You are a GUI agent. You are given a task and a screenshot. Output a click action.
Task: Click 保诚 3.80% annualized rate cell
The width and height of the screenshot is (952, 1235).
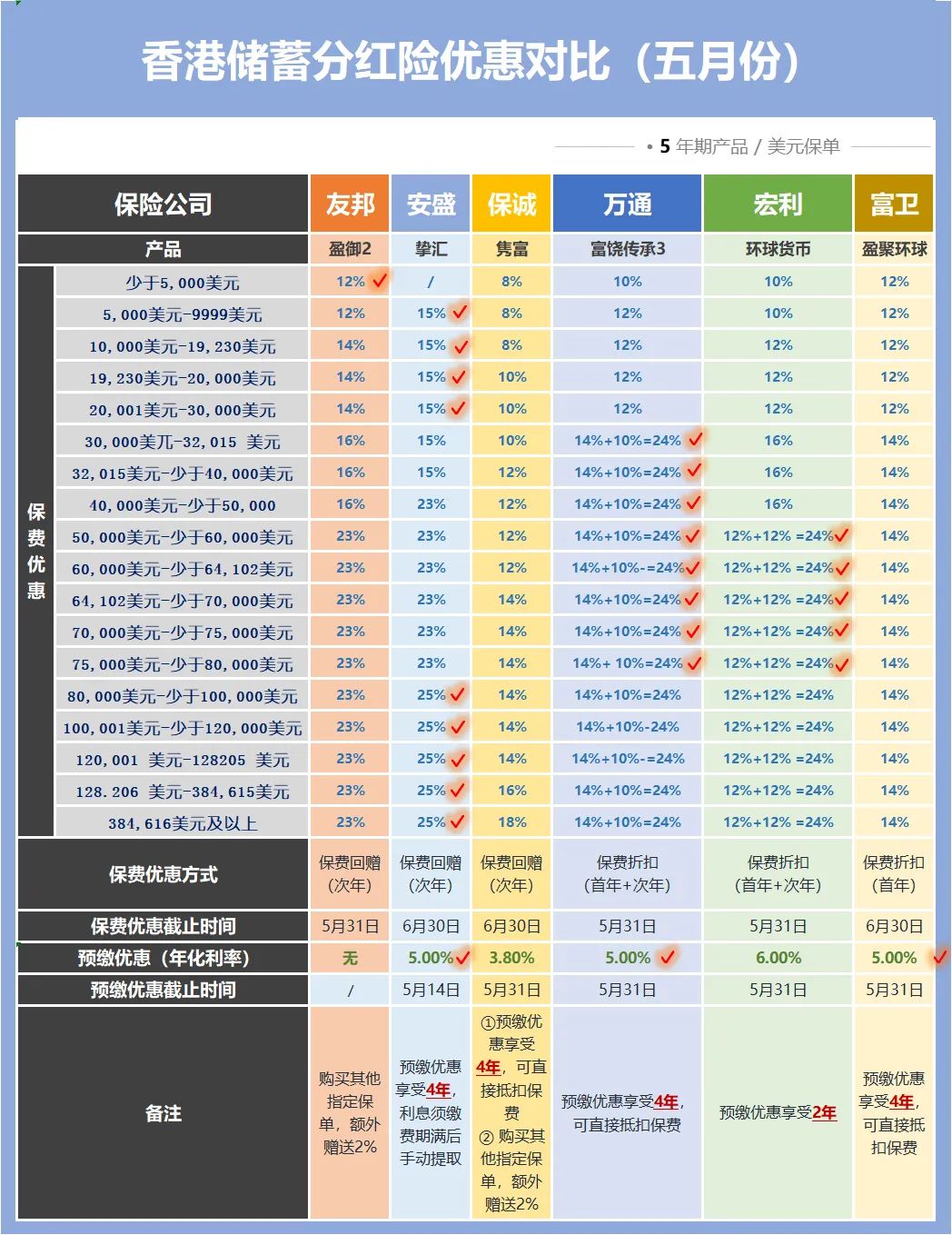(511, 957)
